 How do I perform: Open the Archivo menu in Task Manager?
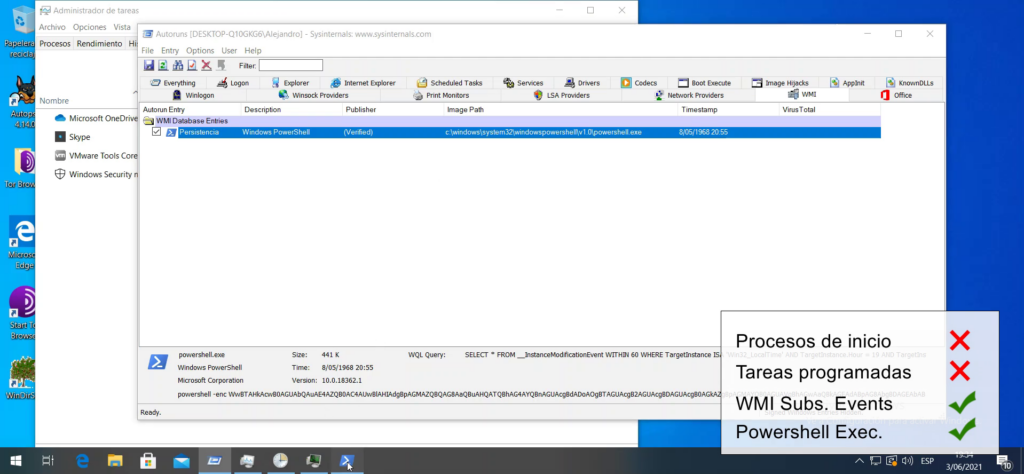52,27
